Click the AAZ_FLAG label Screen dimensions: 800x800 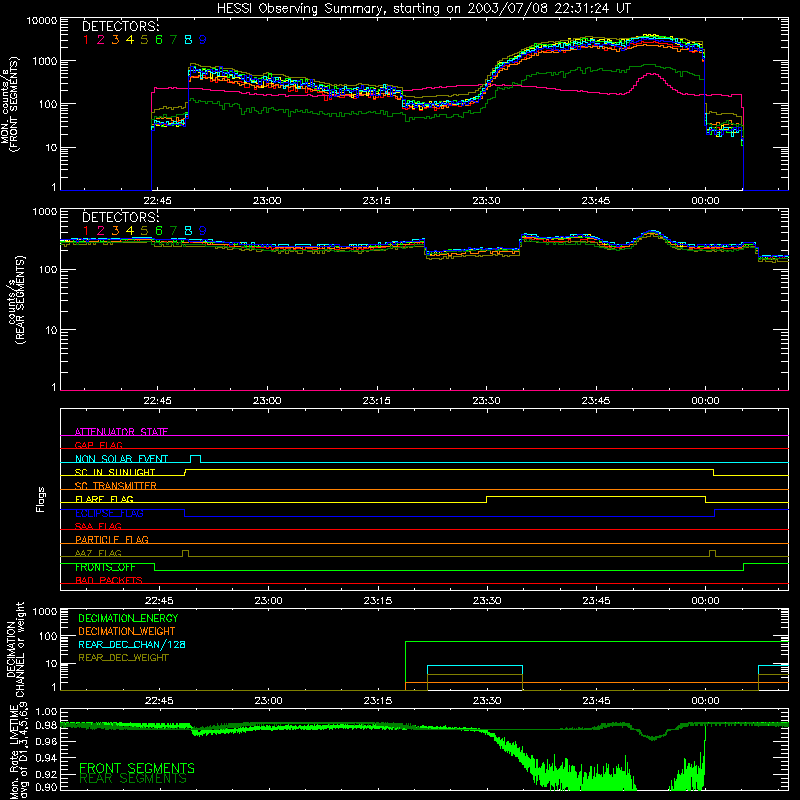(98, 553)
